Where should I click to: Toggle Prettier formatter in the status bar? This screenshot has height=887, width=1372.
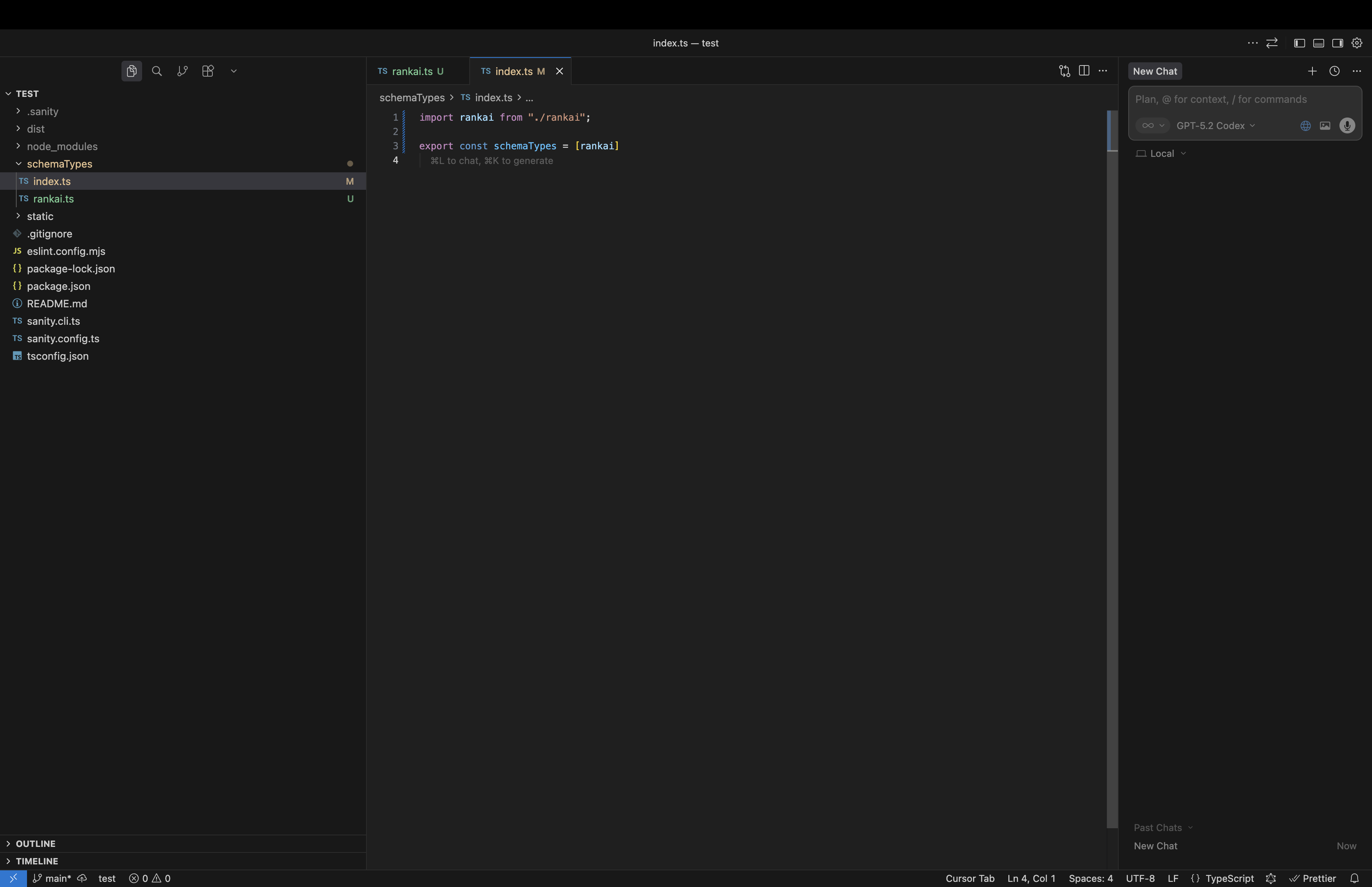pyautogui.click(x=1315, y=878)
